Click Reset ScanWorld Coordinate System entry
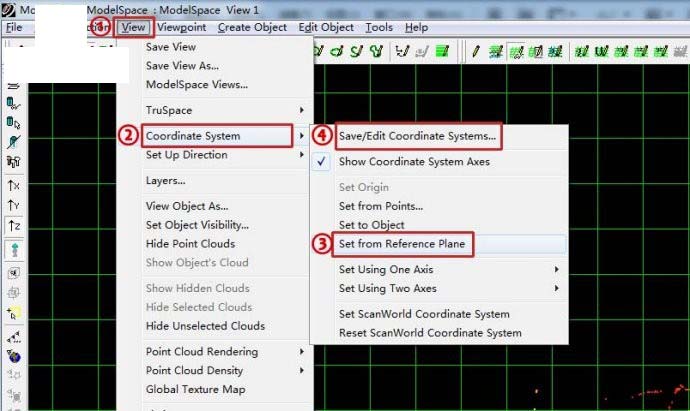Image resolution: width=690 pixels, height=411 pixels. pos(430,333)
